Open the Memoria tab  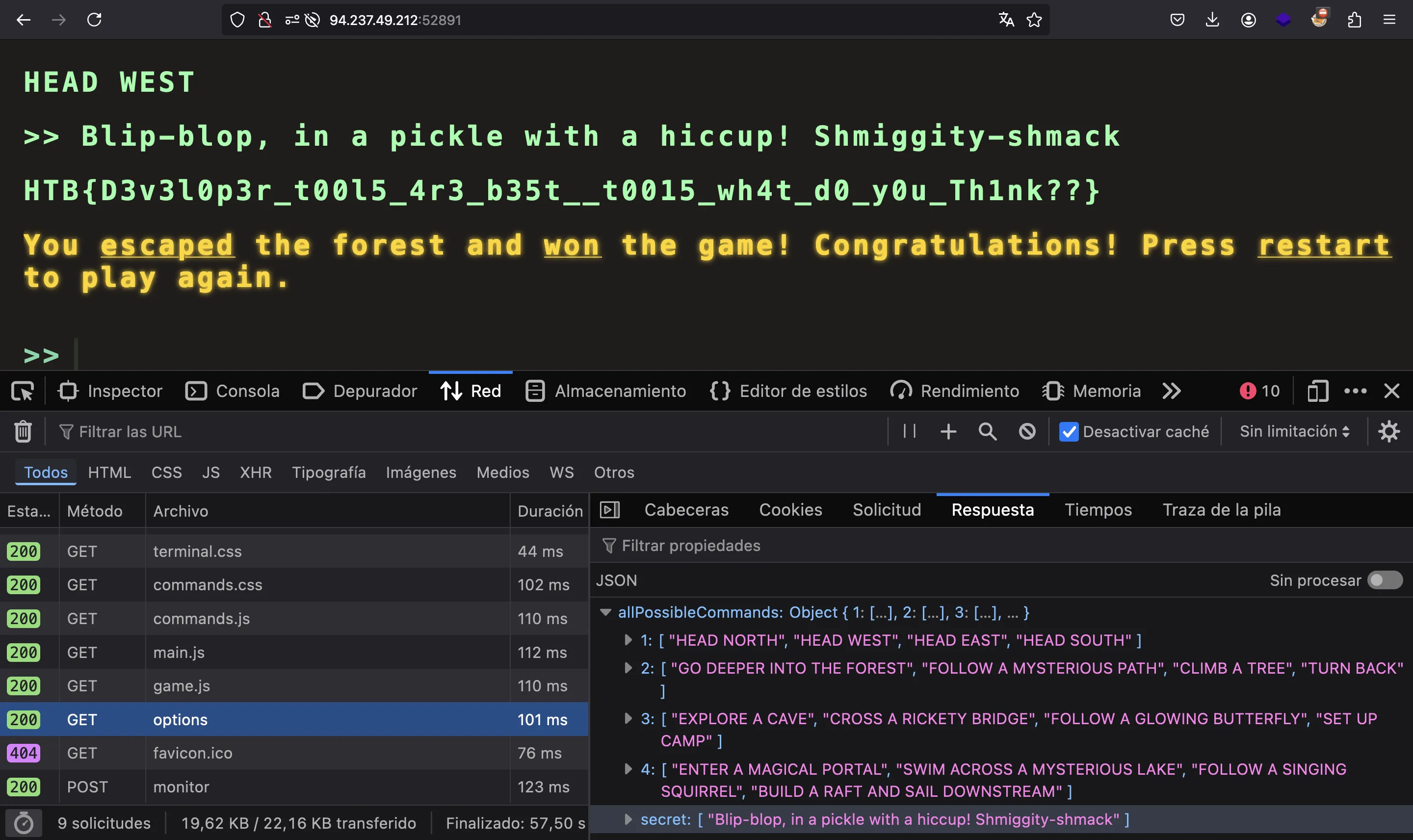[1092, 391]
